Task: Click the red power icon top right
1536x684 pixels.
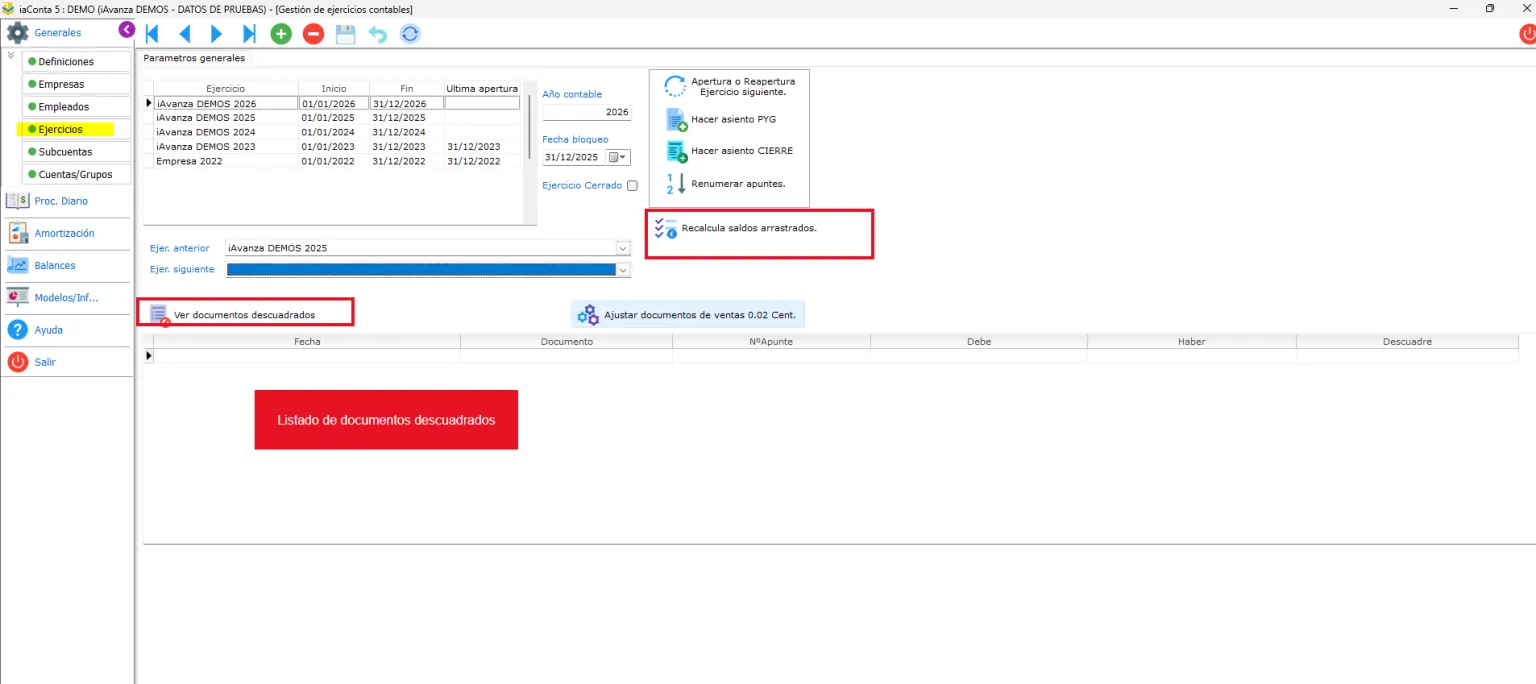Action: point(1527,34)
